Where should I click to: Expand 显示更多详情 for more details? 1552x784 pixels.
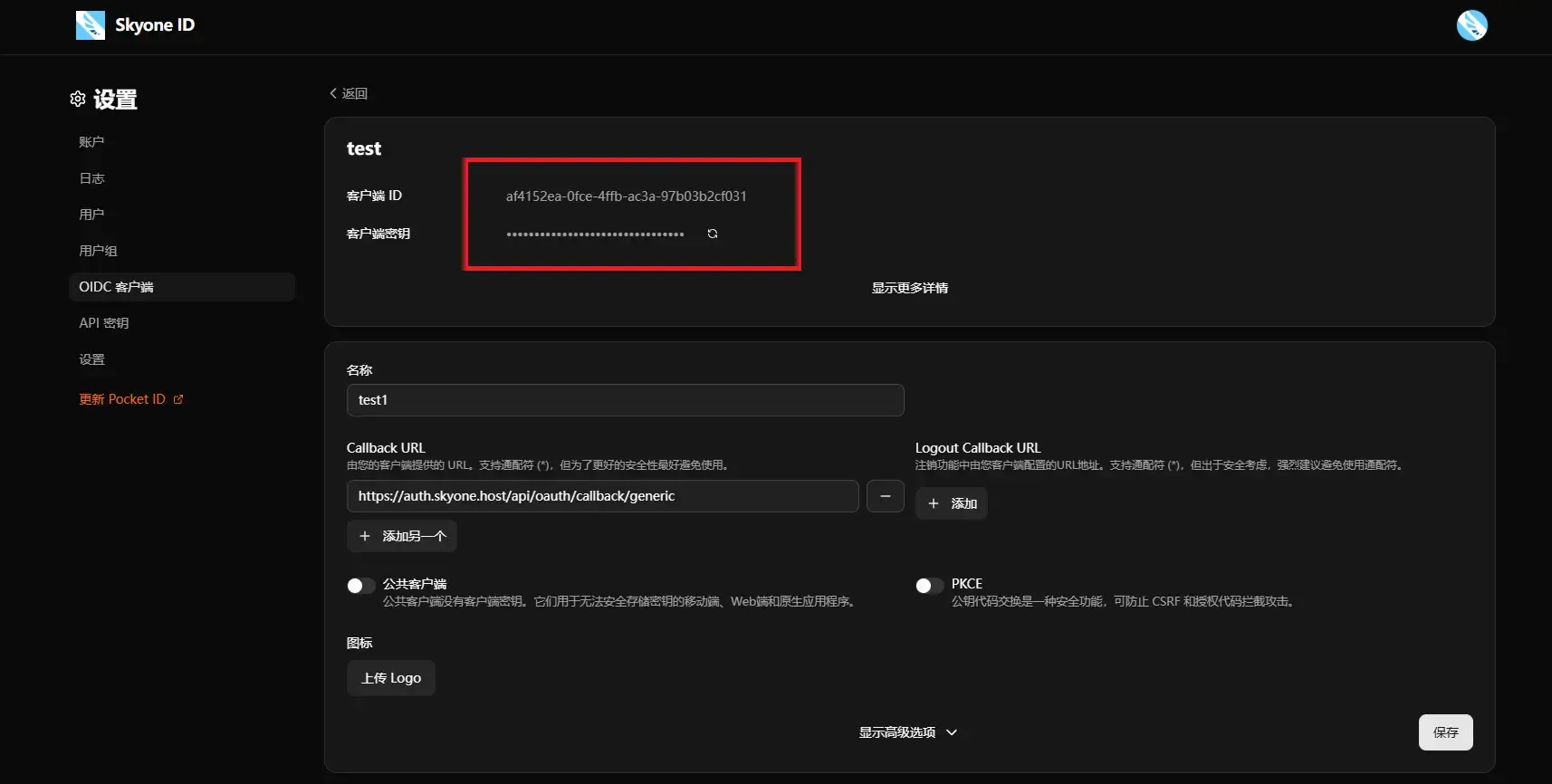pyautogui.click(x=909, y=288)
